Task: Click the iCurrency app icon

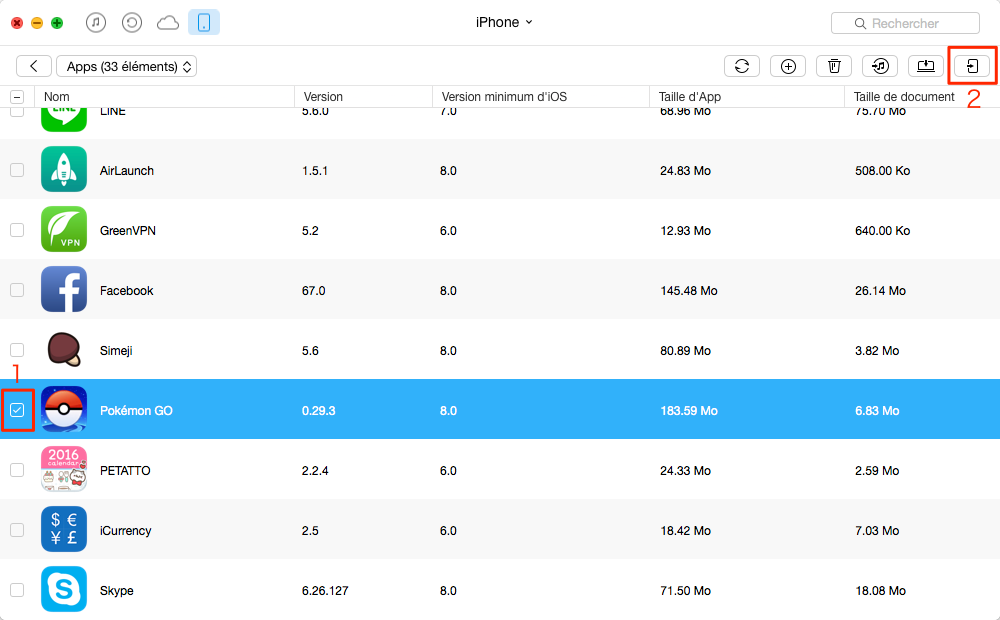Action: (64, 529)
